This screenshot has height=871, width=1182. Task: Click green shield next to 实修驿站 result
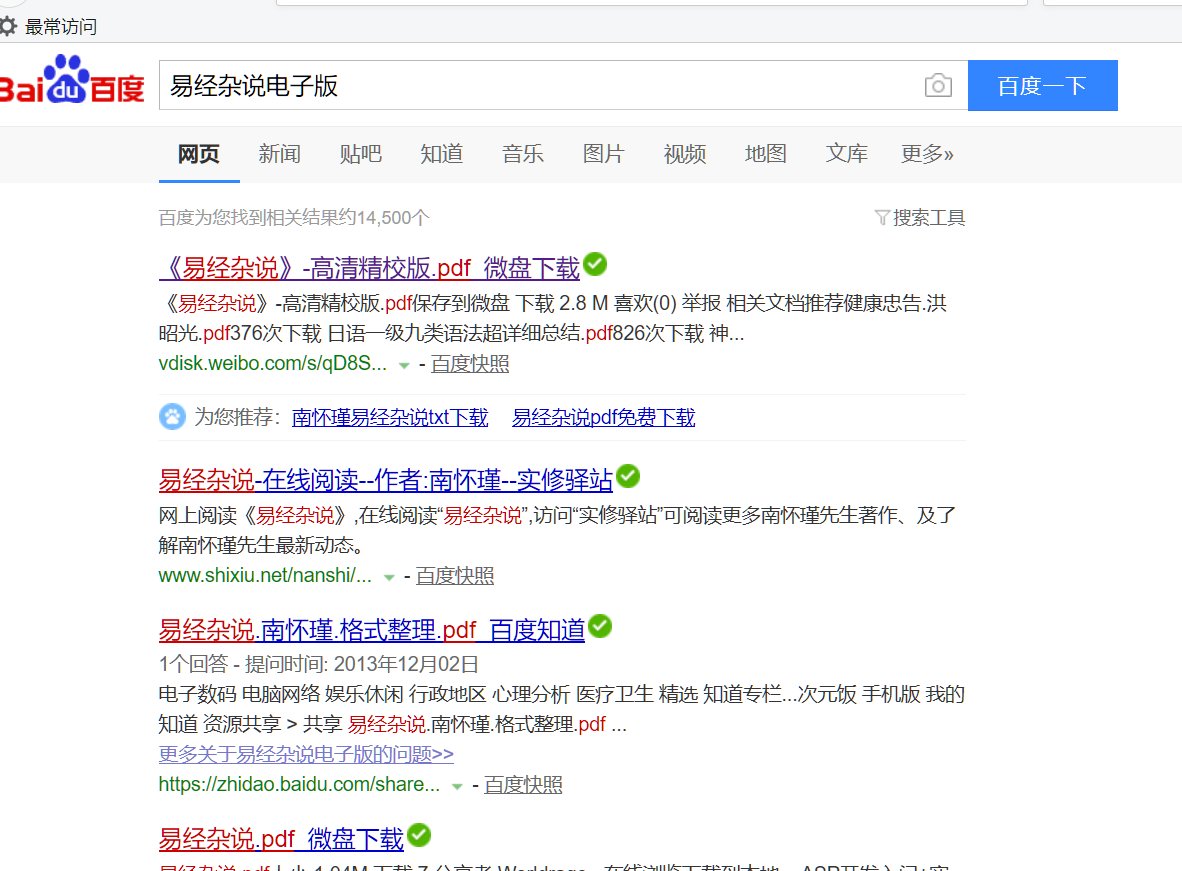628,477
